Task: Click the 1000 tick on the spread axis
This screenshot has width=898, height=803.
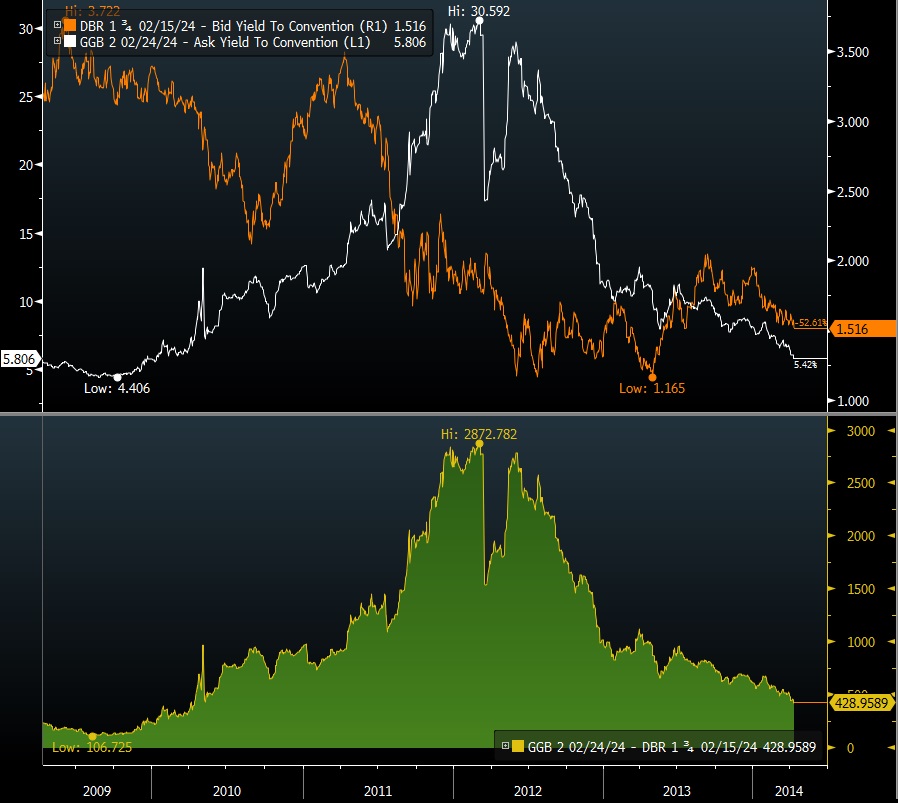Action: 861,642
